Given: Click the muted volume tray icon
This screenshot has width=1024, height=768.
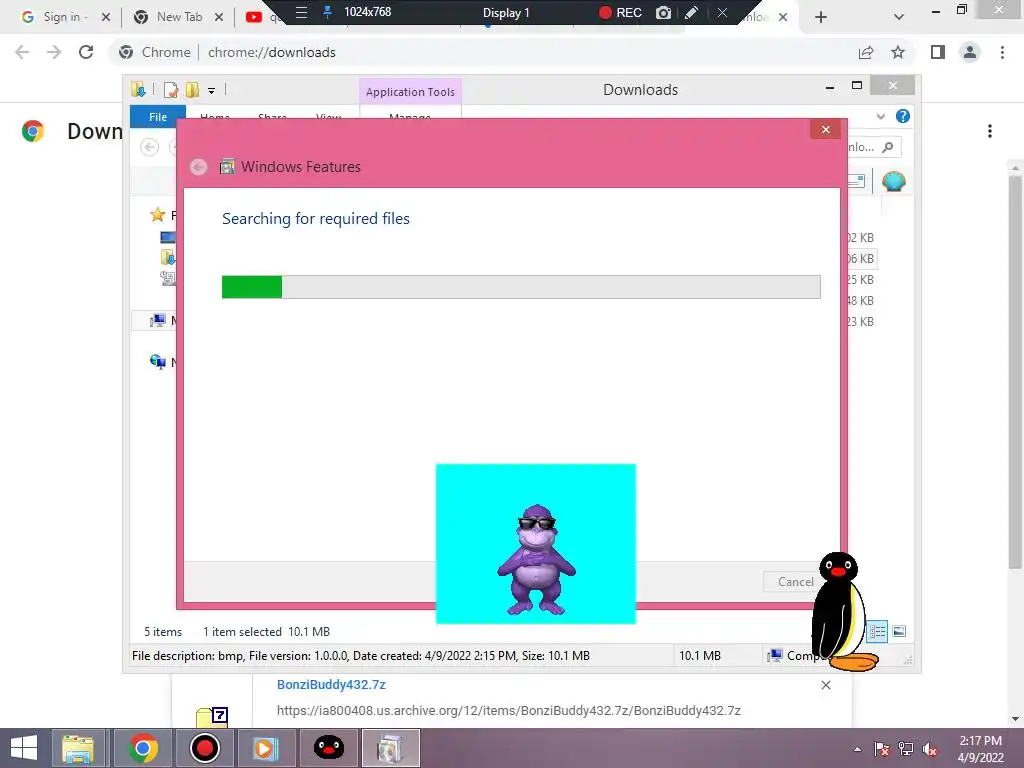Looking at the screenshot, I should pos(931,749).
